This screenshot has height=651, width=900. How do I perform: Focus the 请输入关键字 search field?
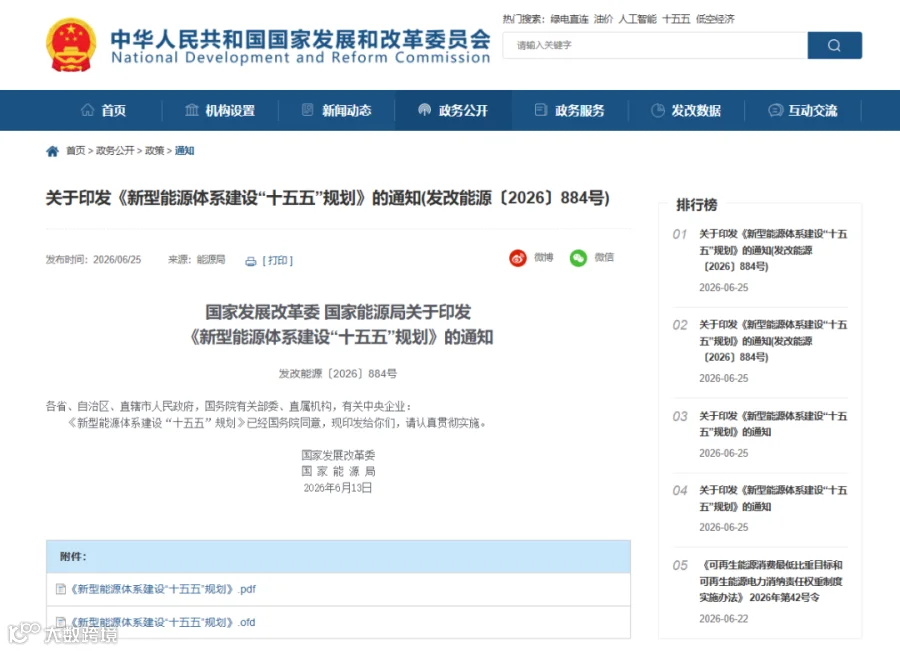655,45
